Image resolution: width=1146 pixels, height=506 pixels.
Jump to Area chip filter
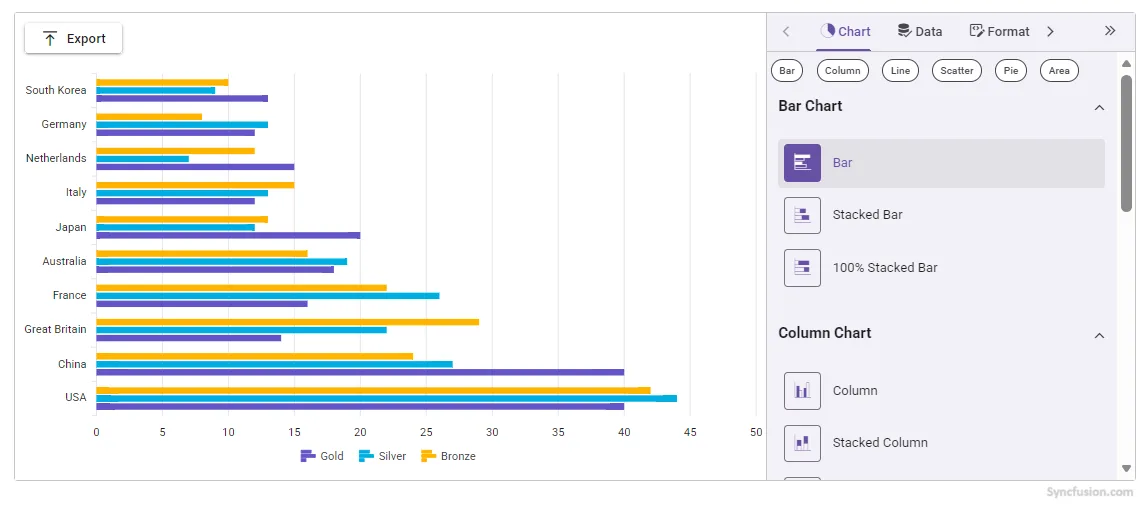click(x=1059, y=71)
